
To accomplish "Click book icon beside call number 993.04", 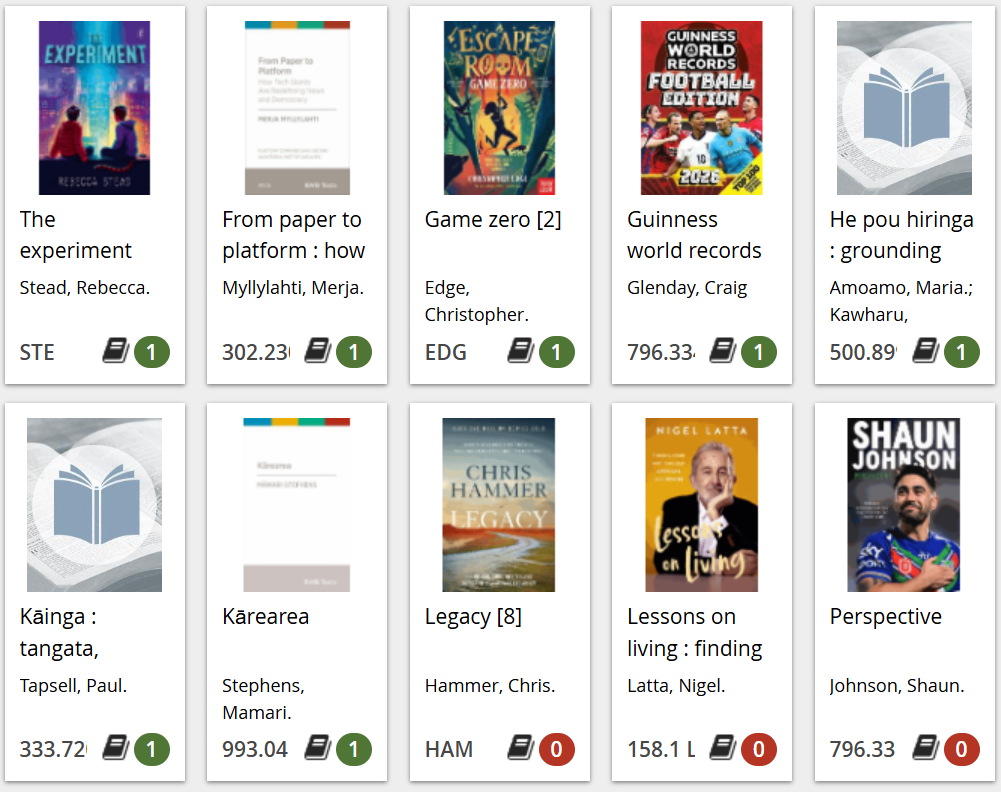I will [x=318, y=748].
